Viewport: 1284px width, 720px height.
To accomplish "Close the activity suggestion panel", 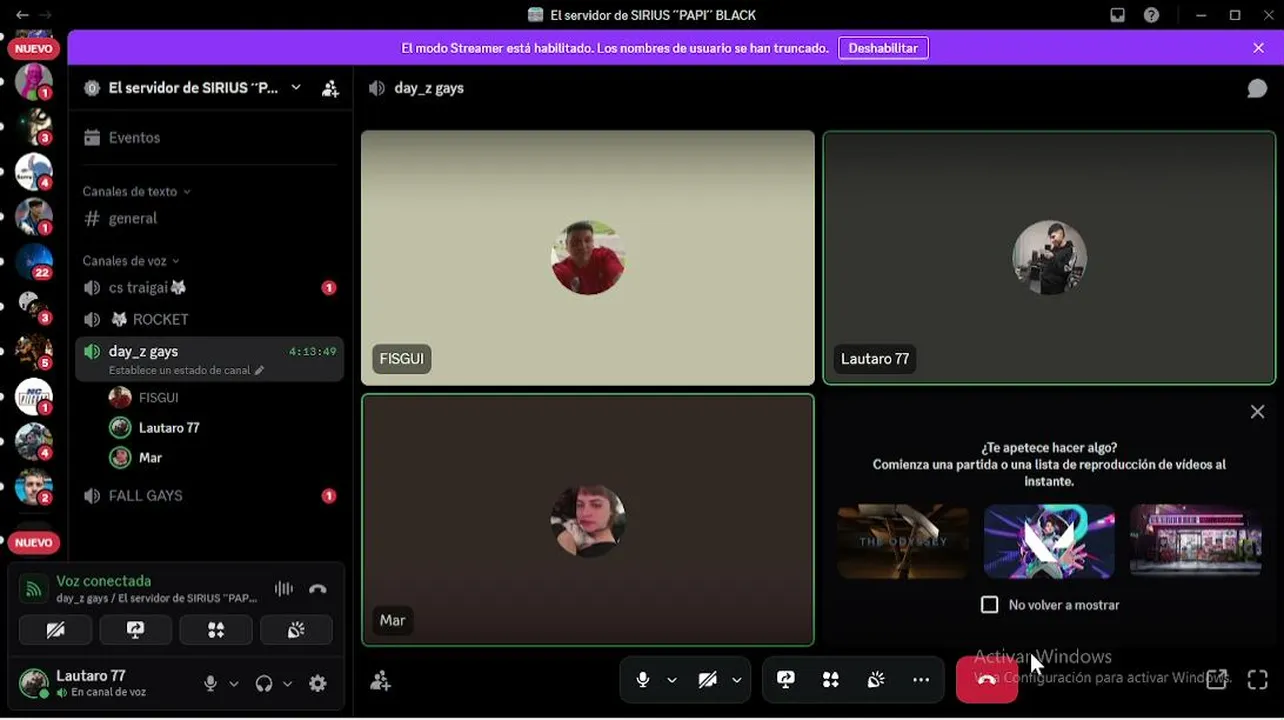I will [x=1257, y=412].
